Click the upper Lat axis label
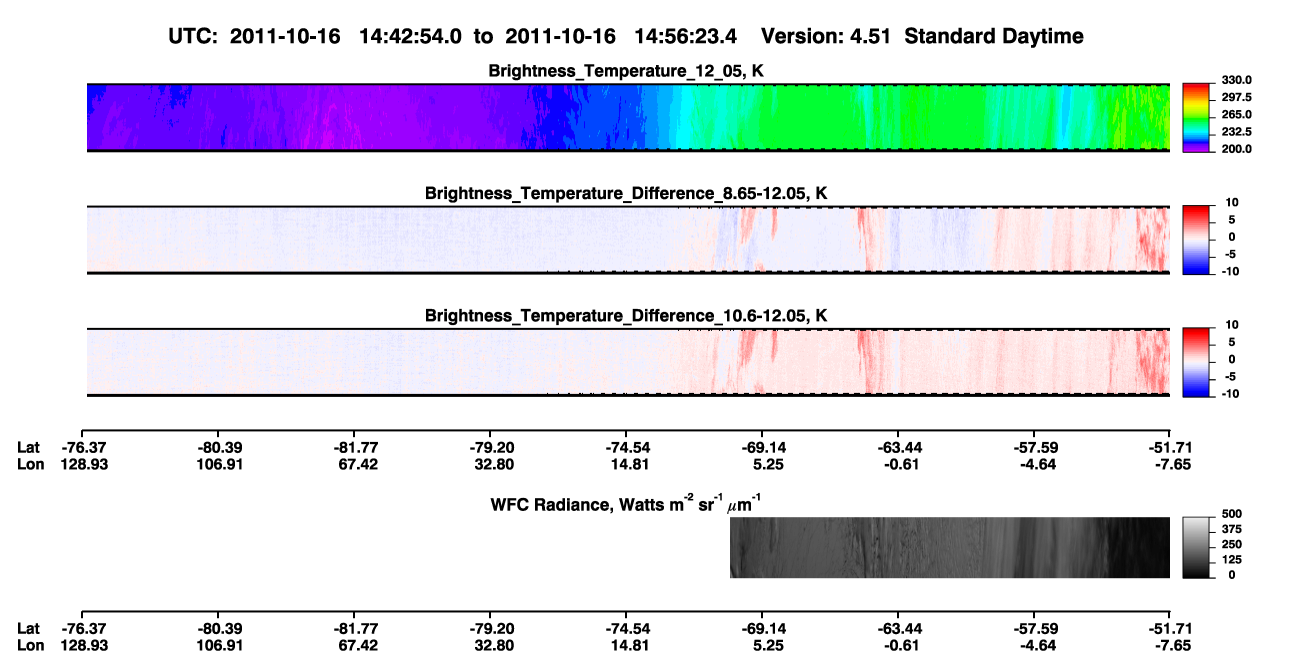Viewport: 1300px width, 667px height. pos(28,447)
